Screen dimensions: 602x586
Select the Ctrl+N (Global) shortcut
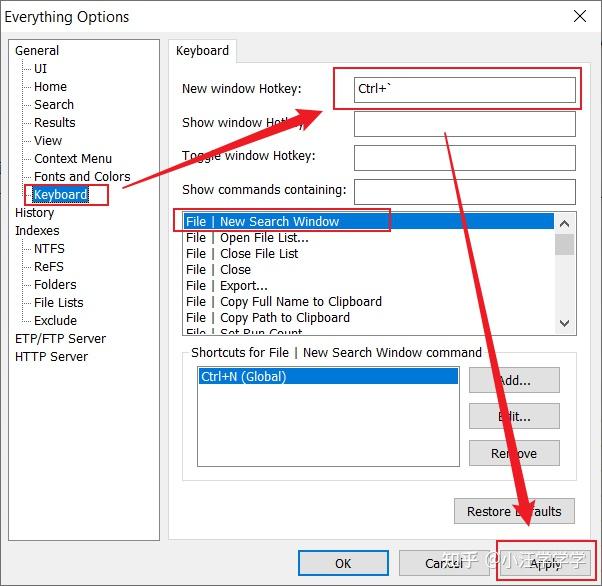click(328, 376)
